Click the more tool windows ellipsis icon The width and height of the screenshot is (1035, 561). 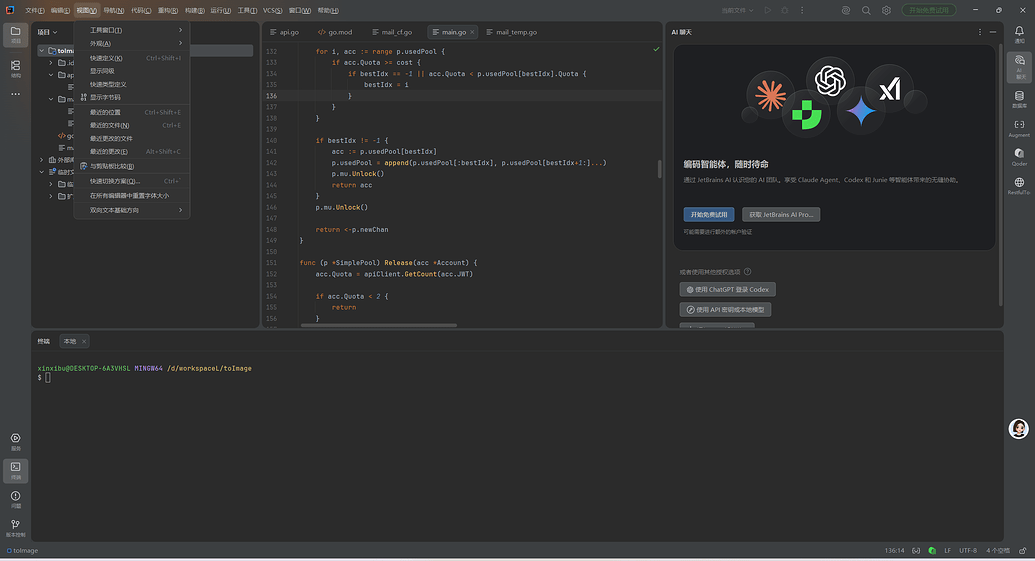(15, 94)
